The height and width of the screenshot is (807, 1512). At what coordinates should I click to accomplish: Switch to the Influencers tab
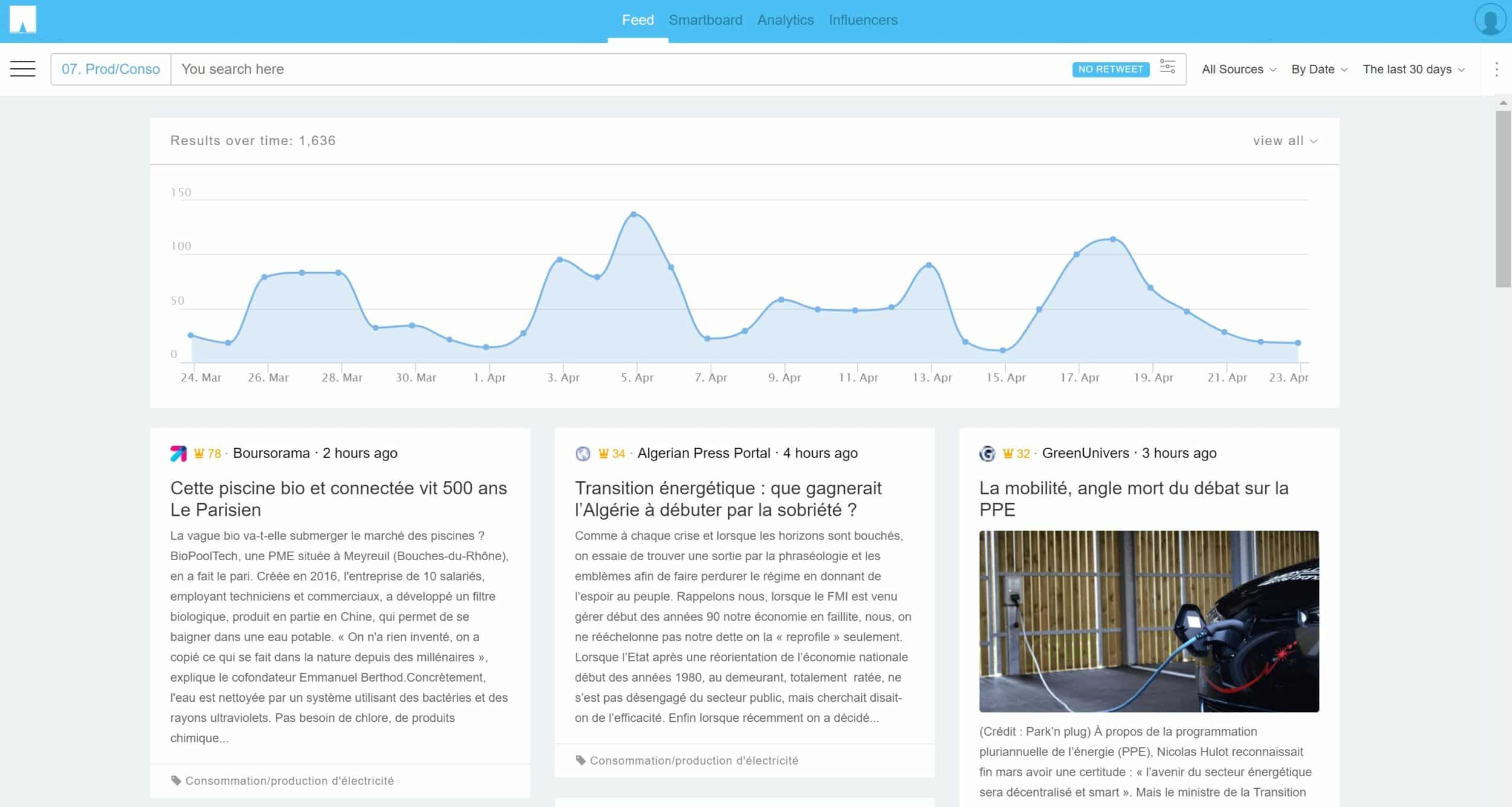point(863,20)
